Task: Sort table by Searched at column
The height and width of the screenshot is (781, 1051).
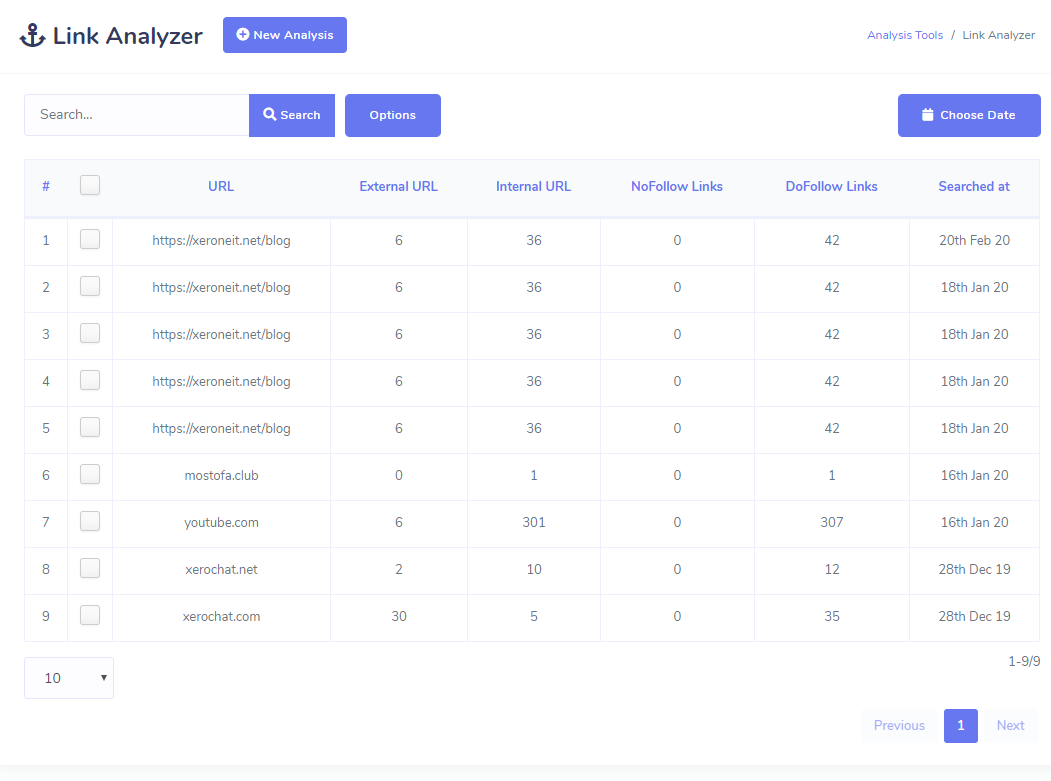Action: (973, 186)
